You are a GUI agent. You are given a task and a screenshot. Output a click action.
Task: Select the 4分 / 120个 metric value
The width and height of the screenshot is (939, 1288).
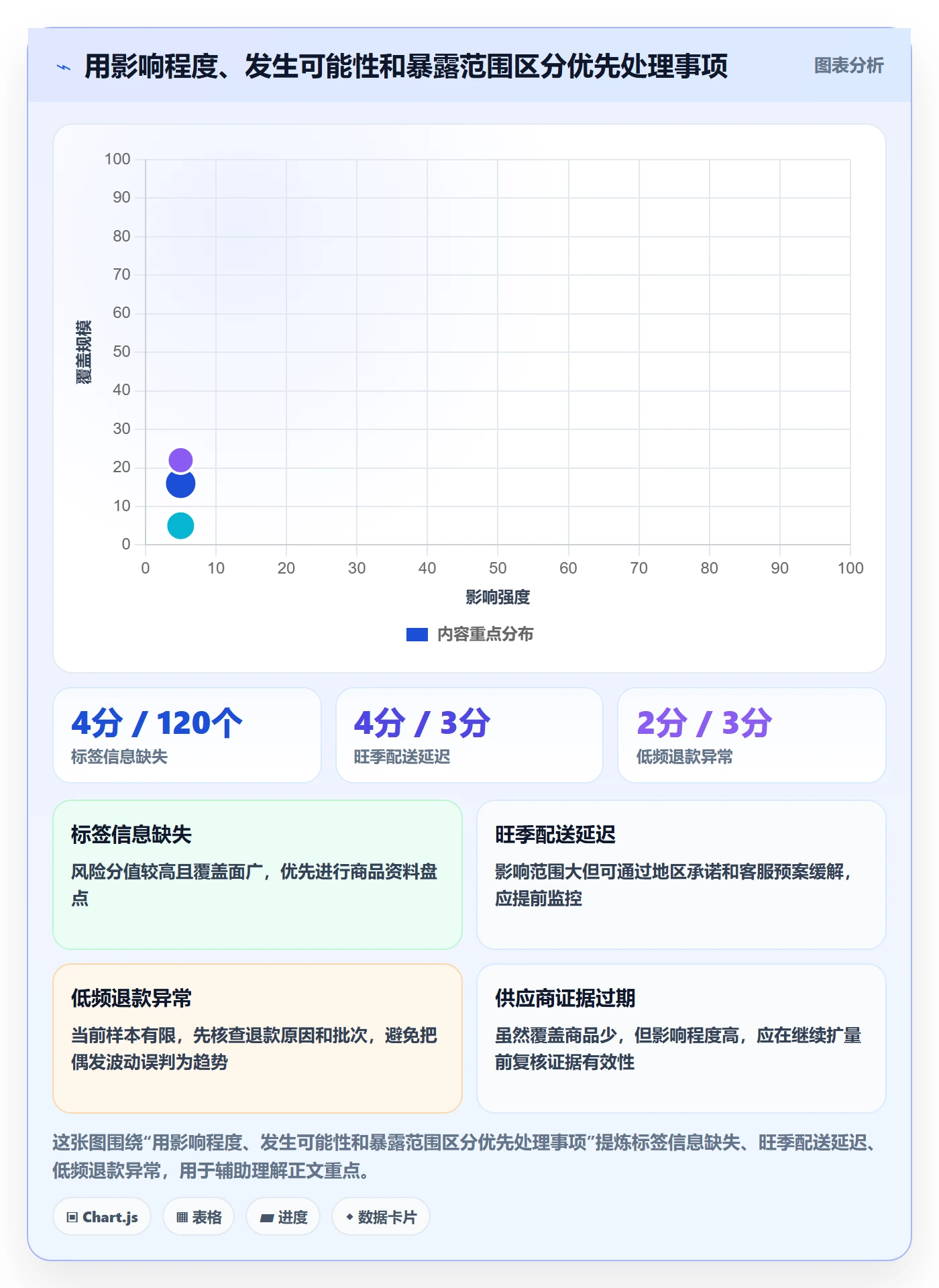pyautogui.click(x=156, y=723)
